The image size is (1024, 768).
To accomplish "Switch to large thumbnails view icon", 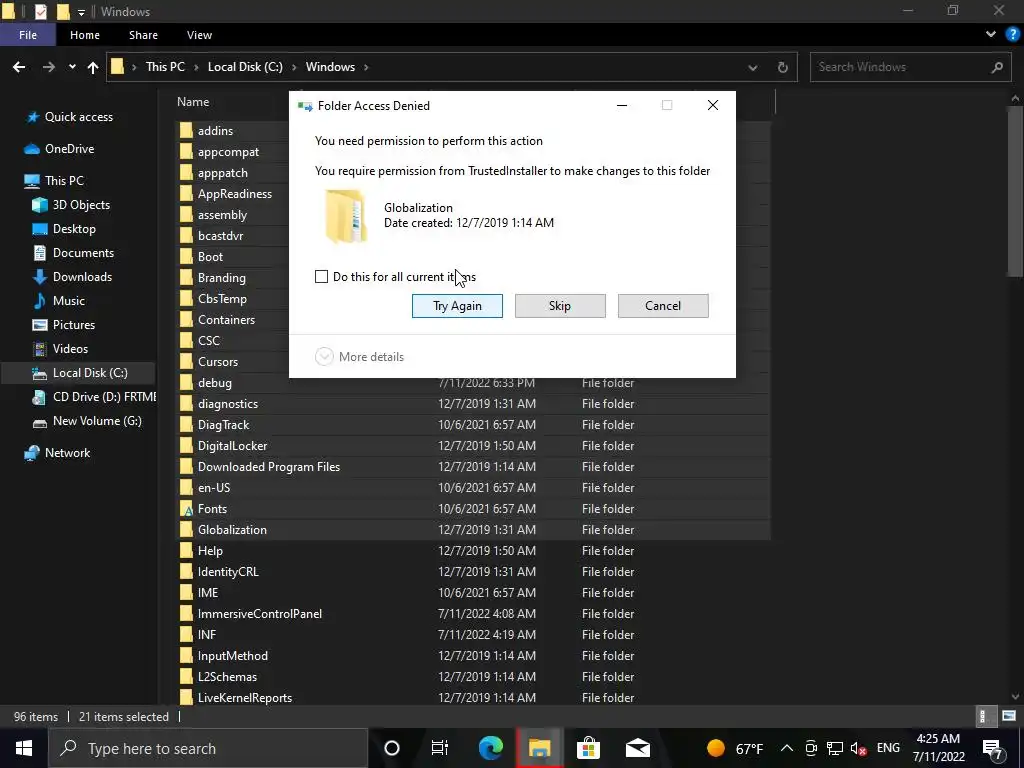I will pyautogui.click(x=1008, y=716).
